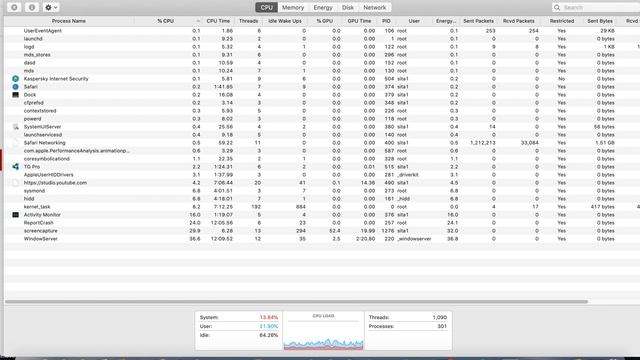Select the Safari compass icon
This screenshot has width=640, height=360.
pyautogui.click(x=16, y=87)
